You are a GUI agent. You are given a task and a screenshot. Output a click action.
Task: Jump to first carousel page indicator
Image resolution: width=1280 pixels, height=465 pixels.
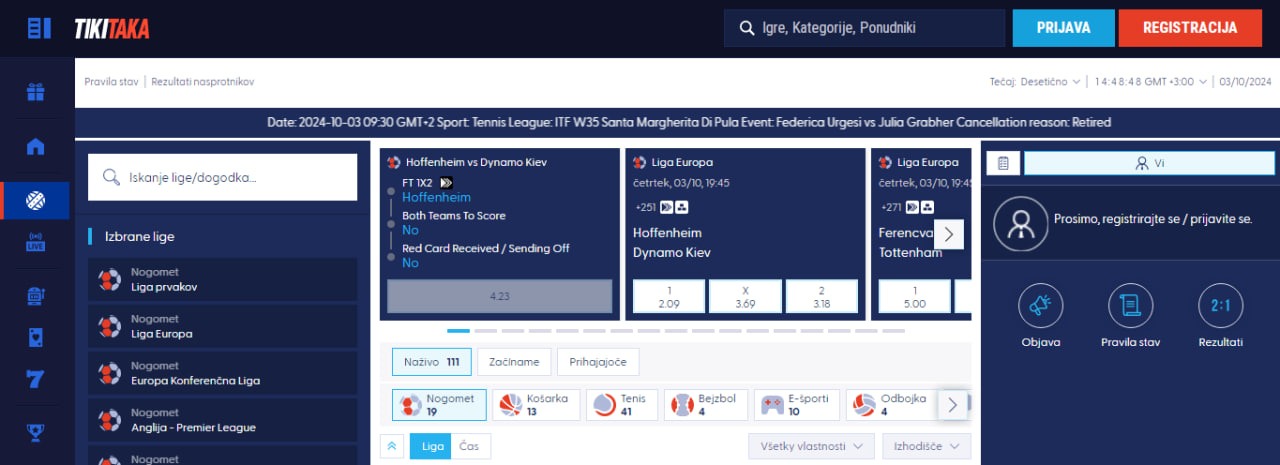pos(458,330)
